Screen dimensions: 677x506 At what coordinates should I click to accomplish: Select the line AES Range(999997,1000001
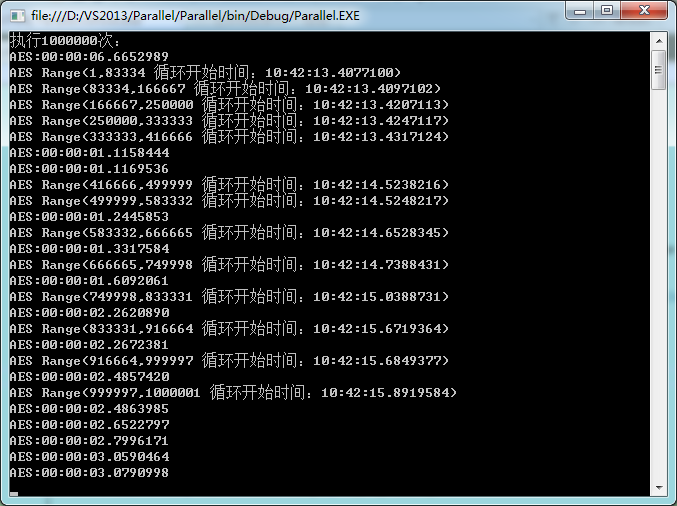(233, 392)
